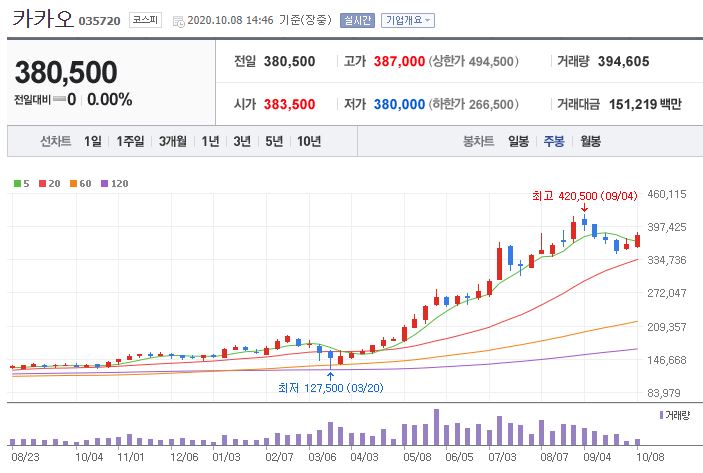Screen dimensions: 703x473
Task: Click the 거래량 value 394,605
Action: coord(624,61)
